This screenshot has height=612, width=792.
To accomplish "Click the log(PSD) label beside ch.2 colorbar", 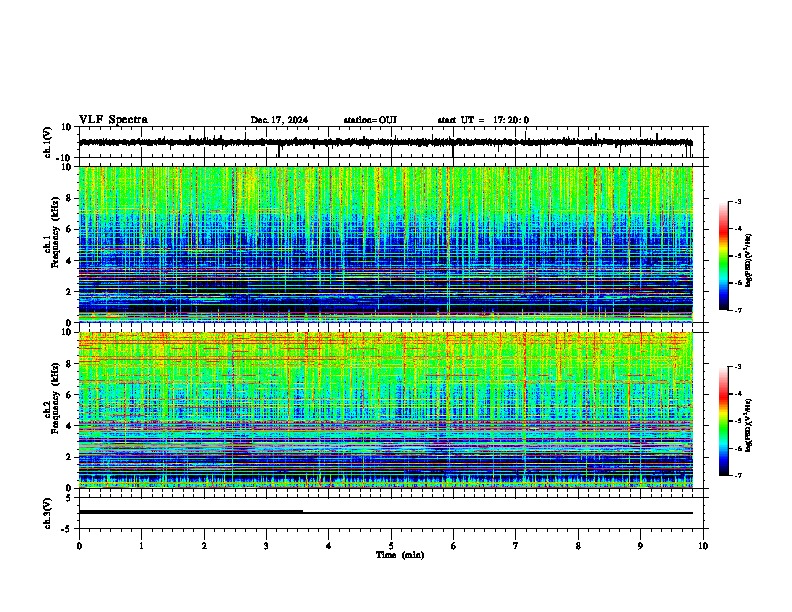I will [749, 425].
